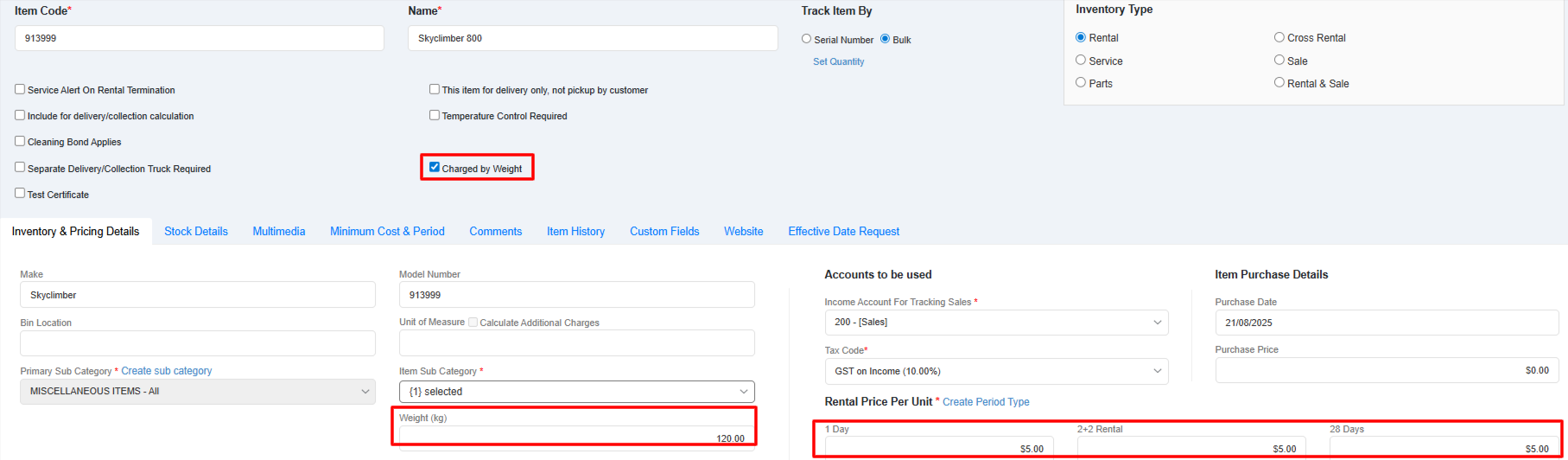This screenshot has height=460, width=1568.
Task: Uncheck the Charged by Weight checkbox
Action: pyautogui.click(x=435, y=168)
